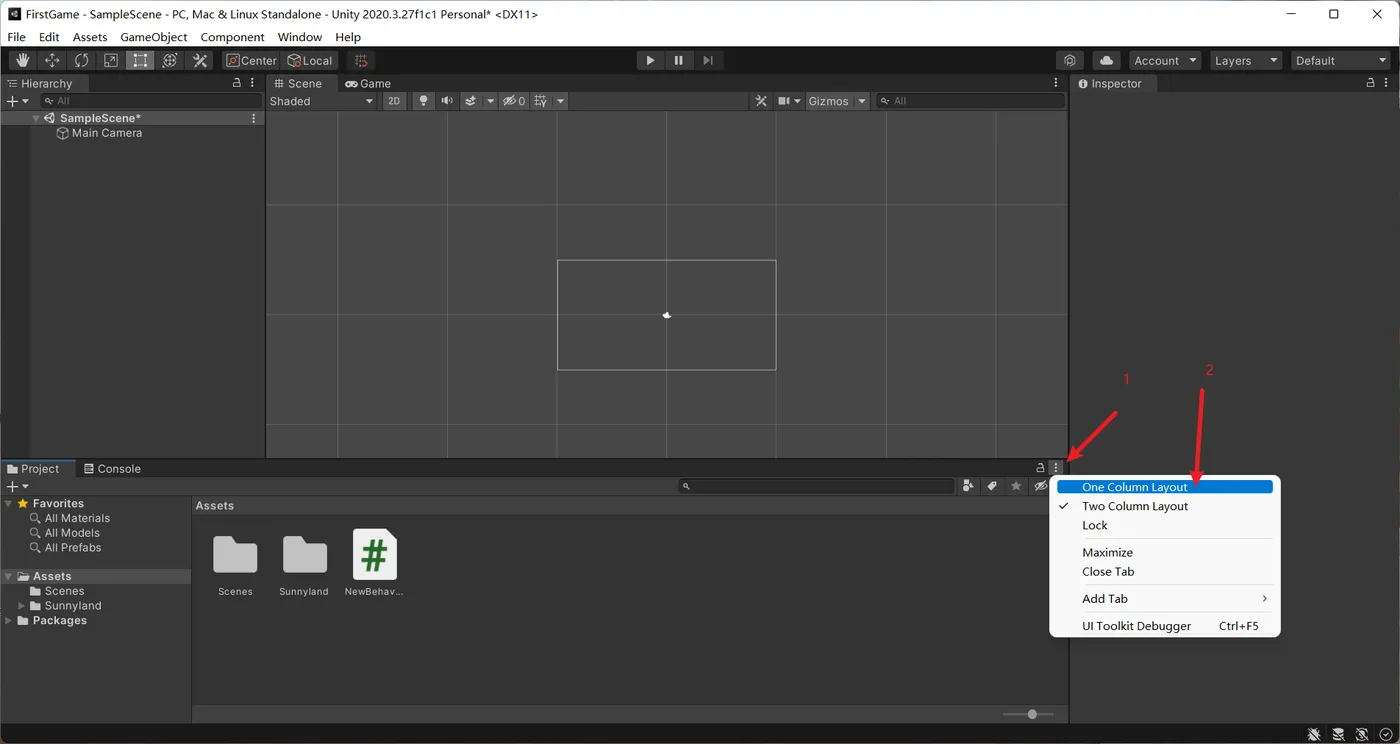Toggle hidden objects visibility counter
The height and width of the screenshot is (744, 1400).
pyautogui.click(x=514, y=101)
